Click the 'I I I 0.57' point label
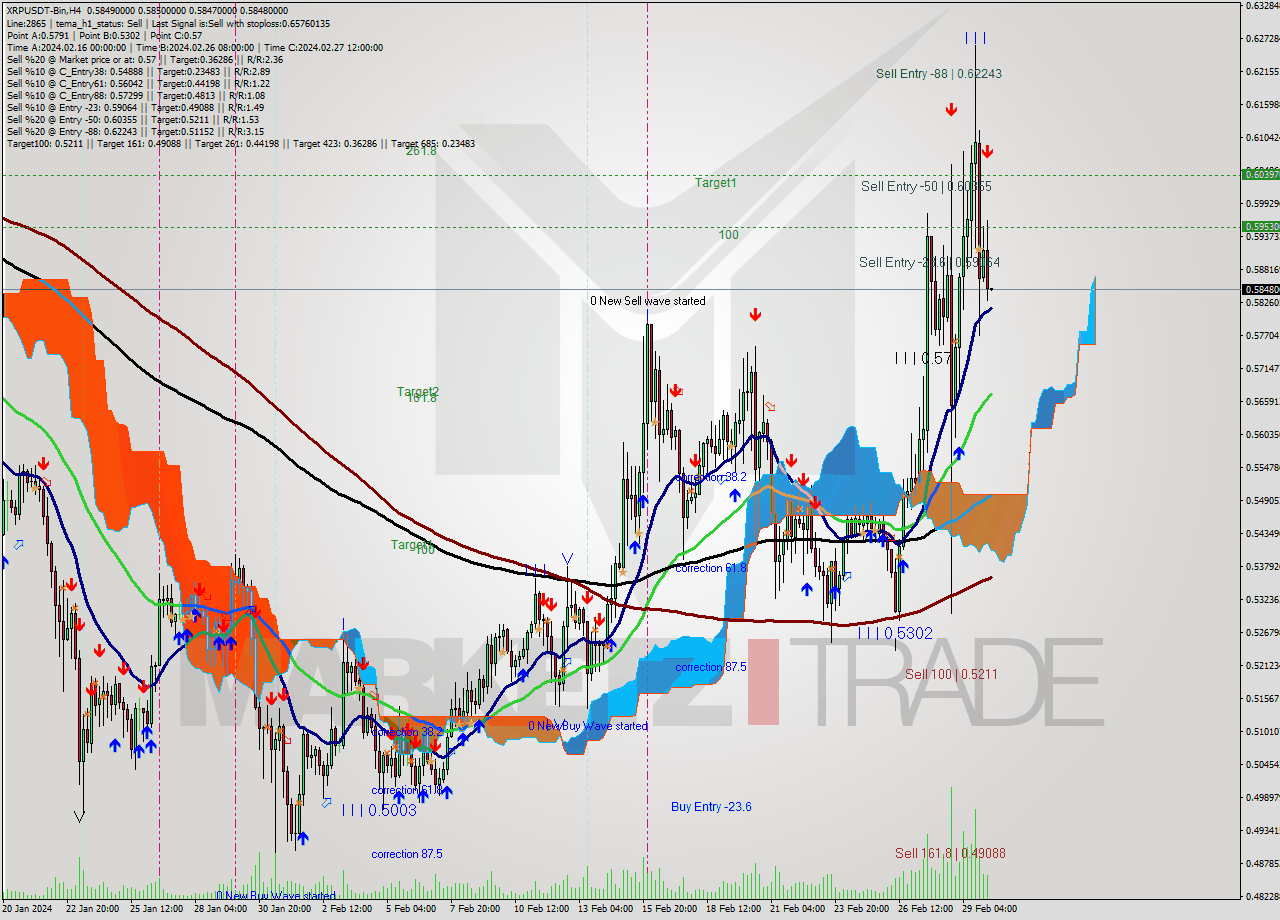The image size is (1280, 920). (x=923, y=357)
